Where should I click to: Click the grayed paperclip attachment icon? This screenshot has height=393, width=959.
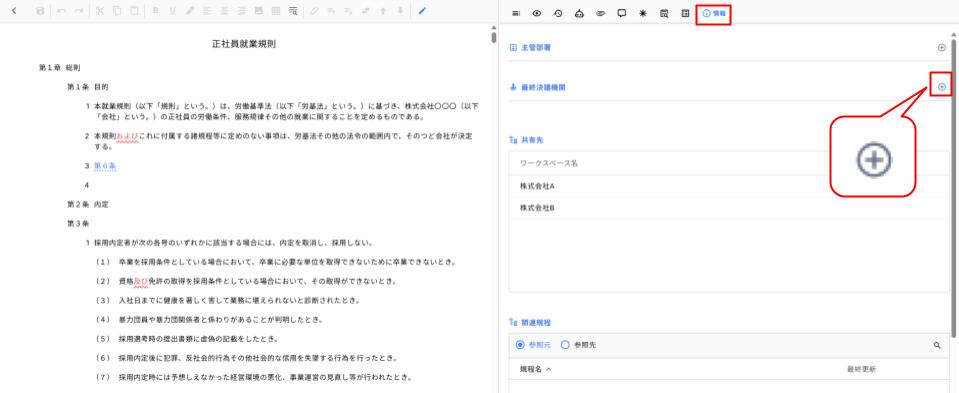click(x=314, y=11)
